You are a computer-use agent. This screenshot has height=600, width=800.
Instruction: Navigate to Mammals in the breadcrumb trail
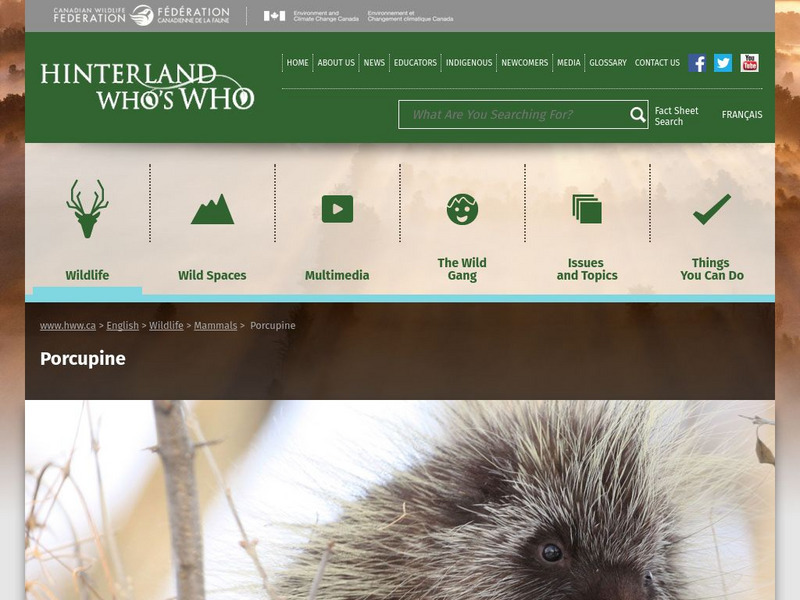[x=214, y=325]
